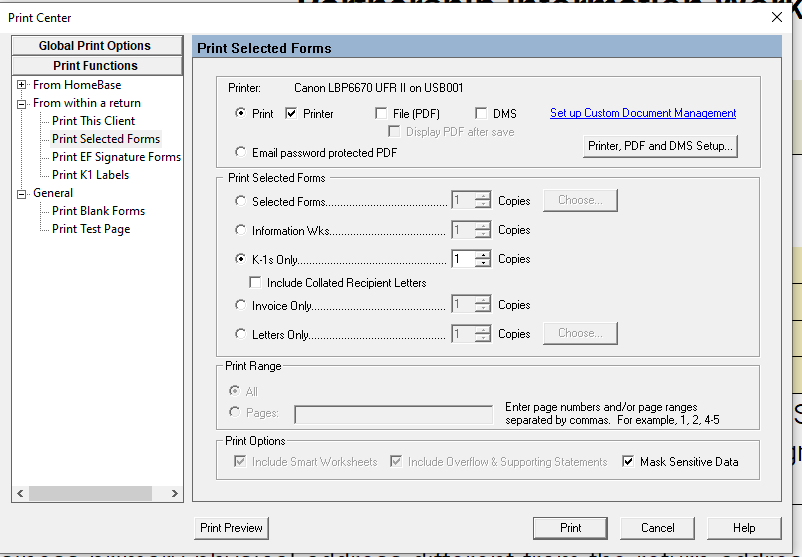Select Email password protected PDF option
The height and width of the screenshot is (557, 802).
pos(240,152)
